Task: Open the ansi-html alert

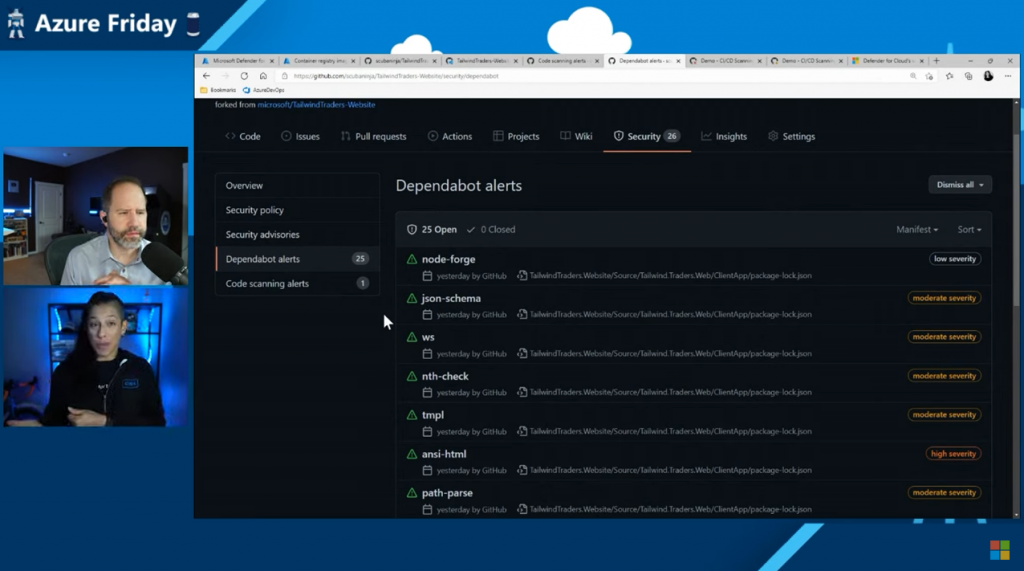Action: [444, 454]
